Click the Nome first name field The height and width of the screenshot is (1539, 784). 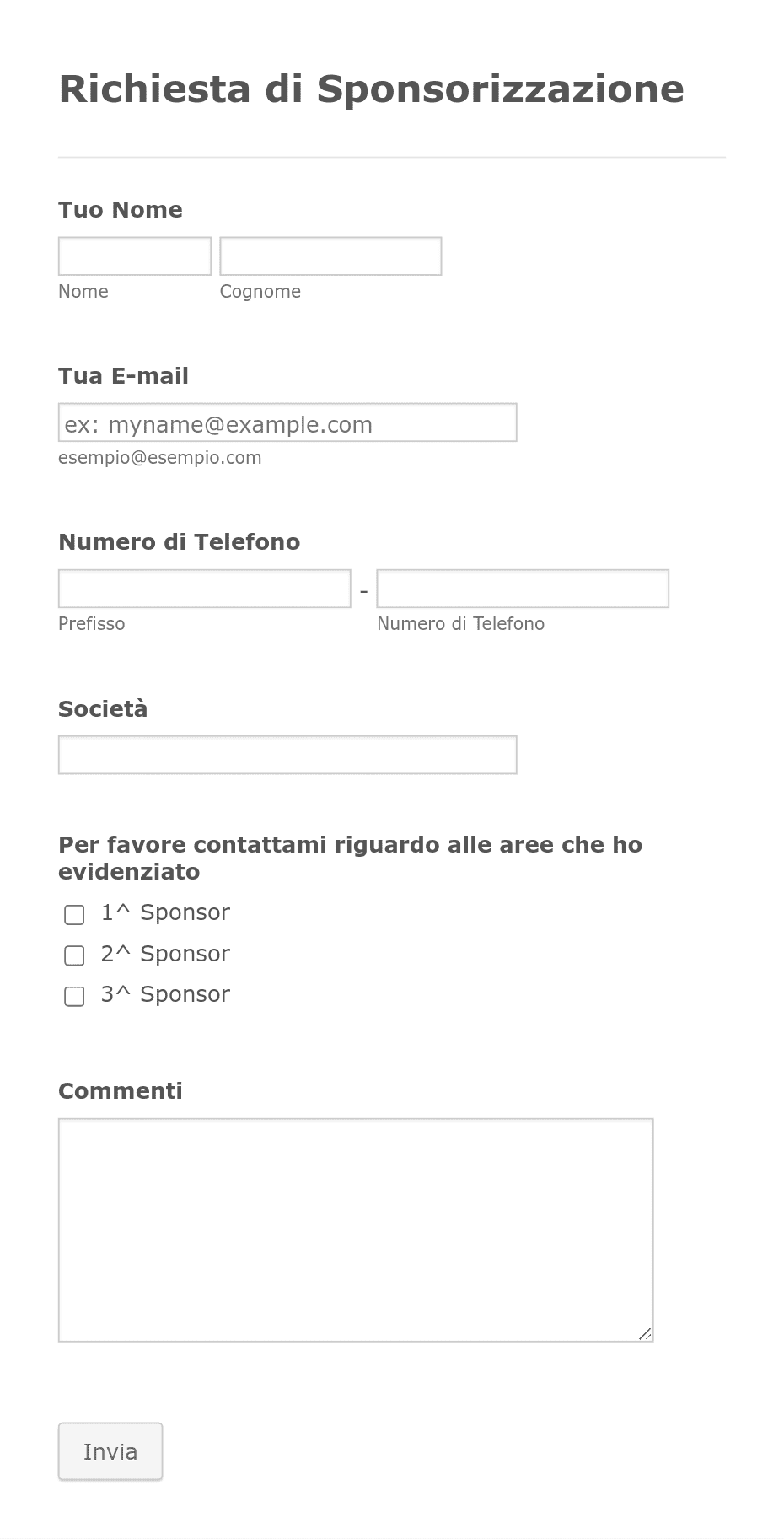pyautogui.click(x=135, y=256)
